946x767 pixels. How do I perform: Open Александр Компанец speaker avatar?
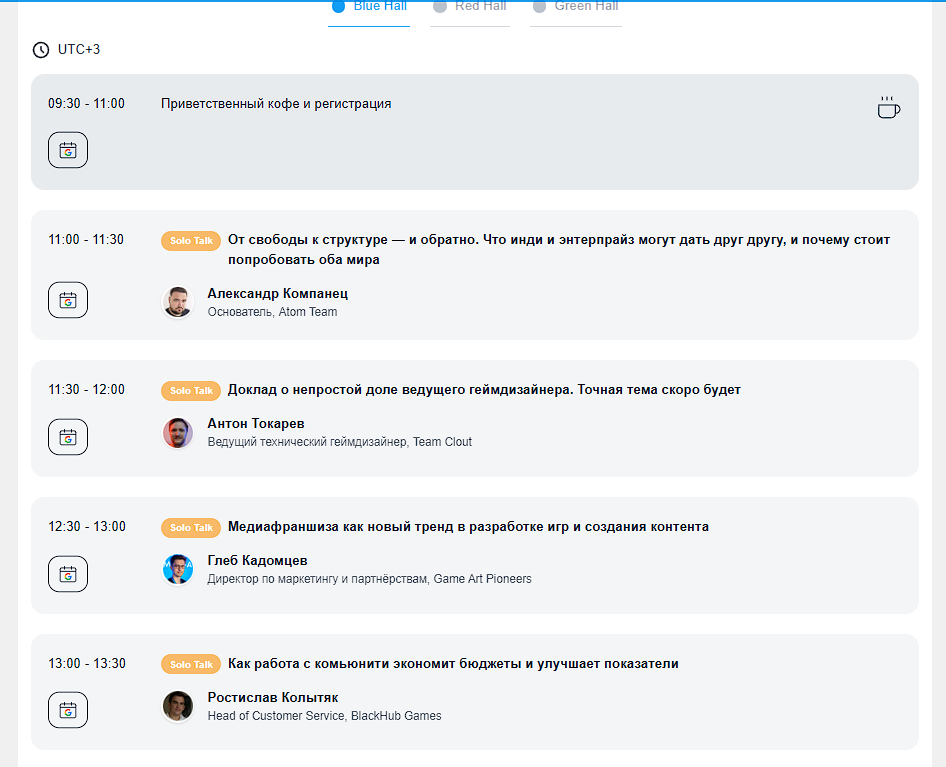(177, 302)
